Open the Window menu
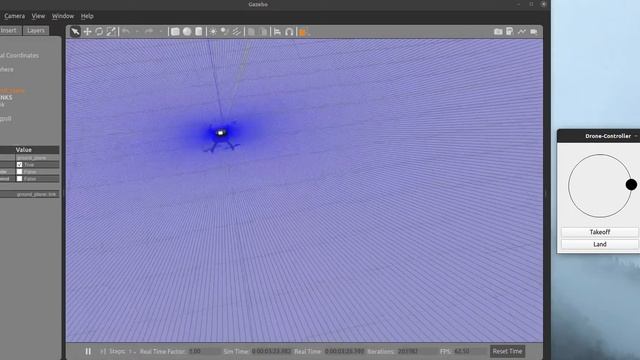640x360 pixels. click(63, 16)
